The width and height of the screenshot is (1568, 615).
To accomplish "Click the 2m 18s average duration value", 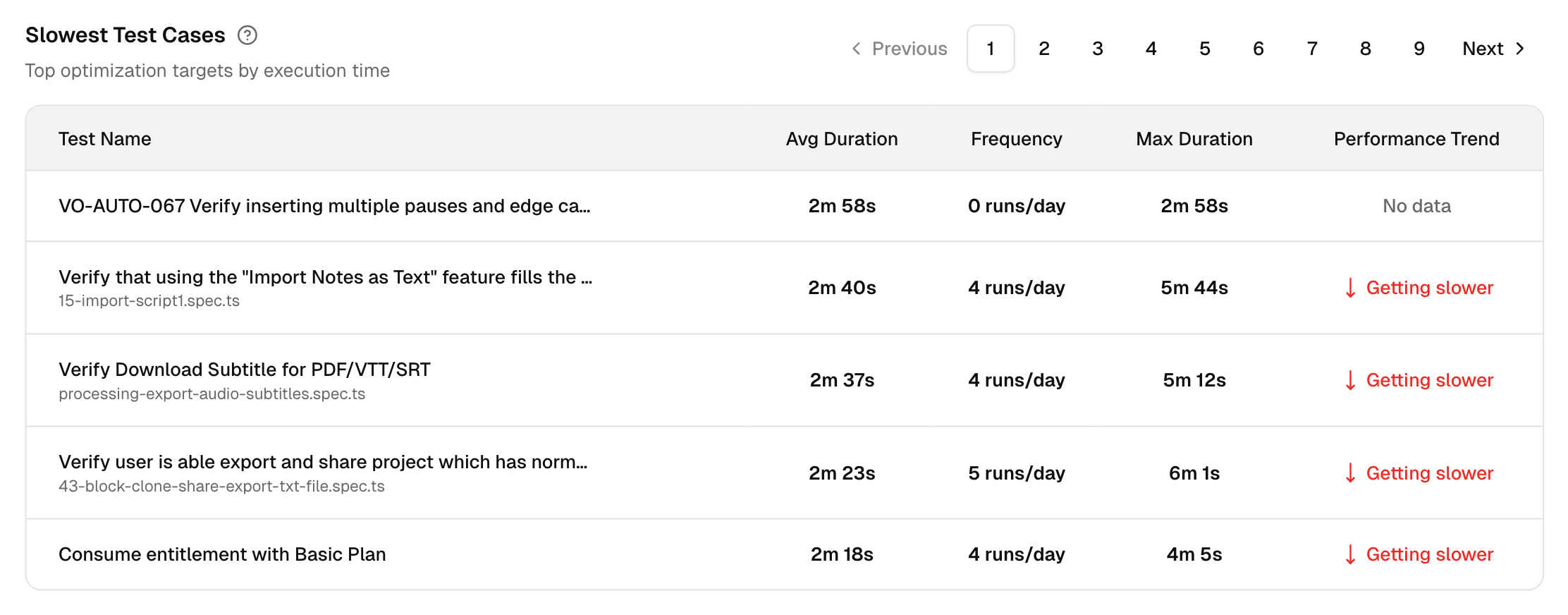I will [842, 554].
